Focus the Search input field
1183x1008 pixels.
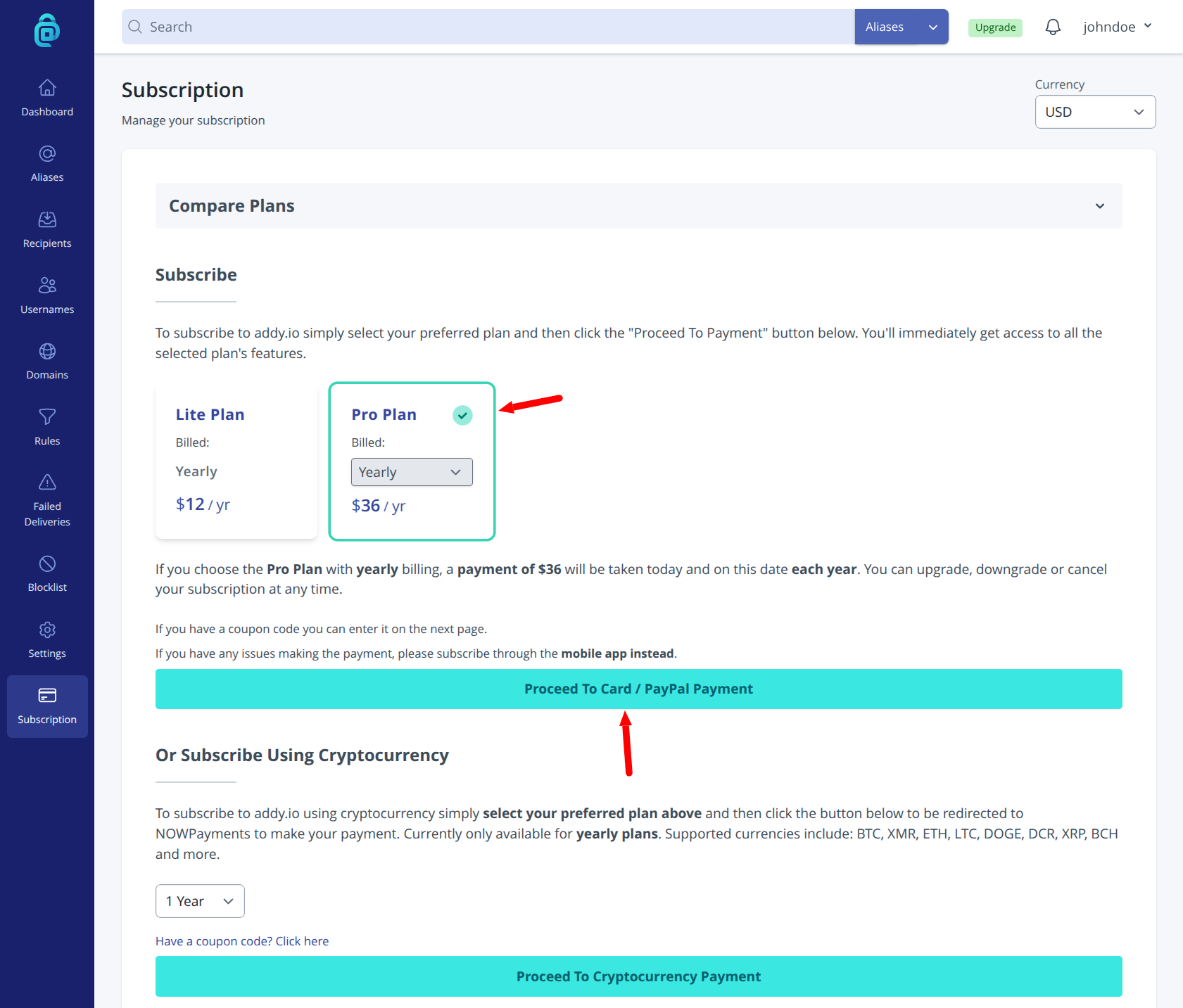tap(488, 27)
